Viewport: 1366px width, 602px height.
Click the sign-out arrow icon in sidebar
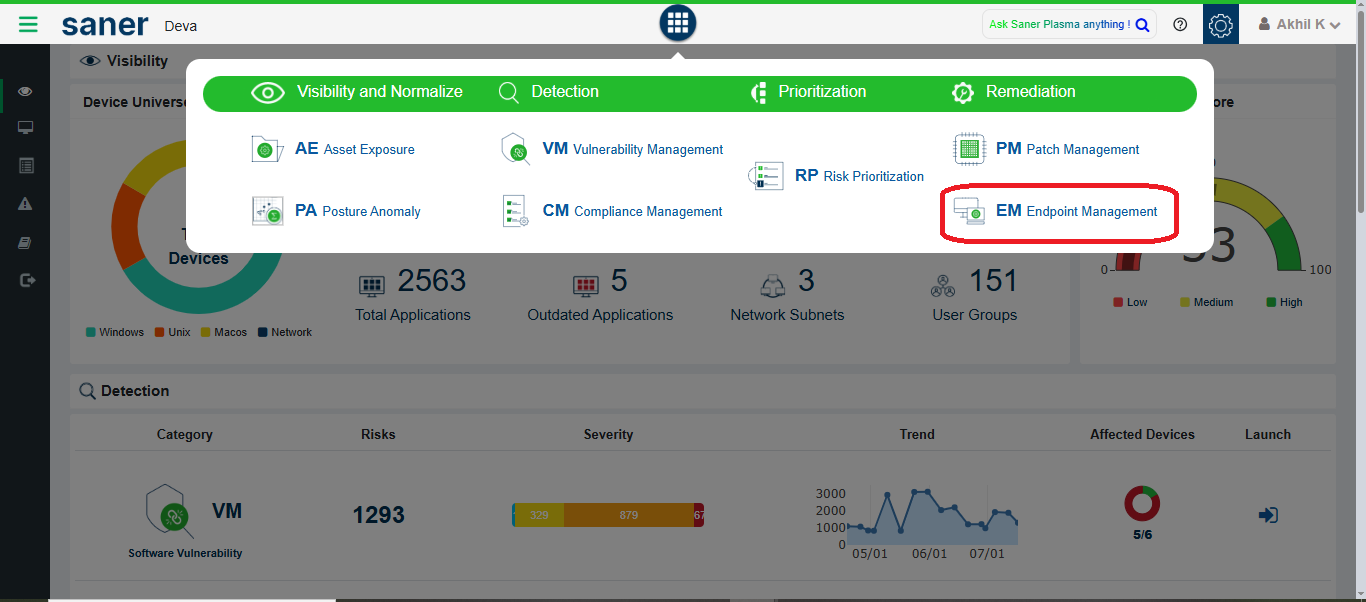[27, 281]
